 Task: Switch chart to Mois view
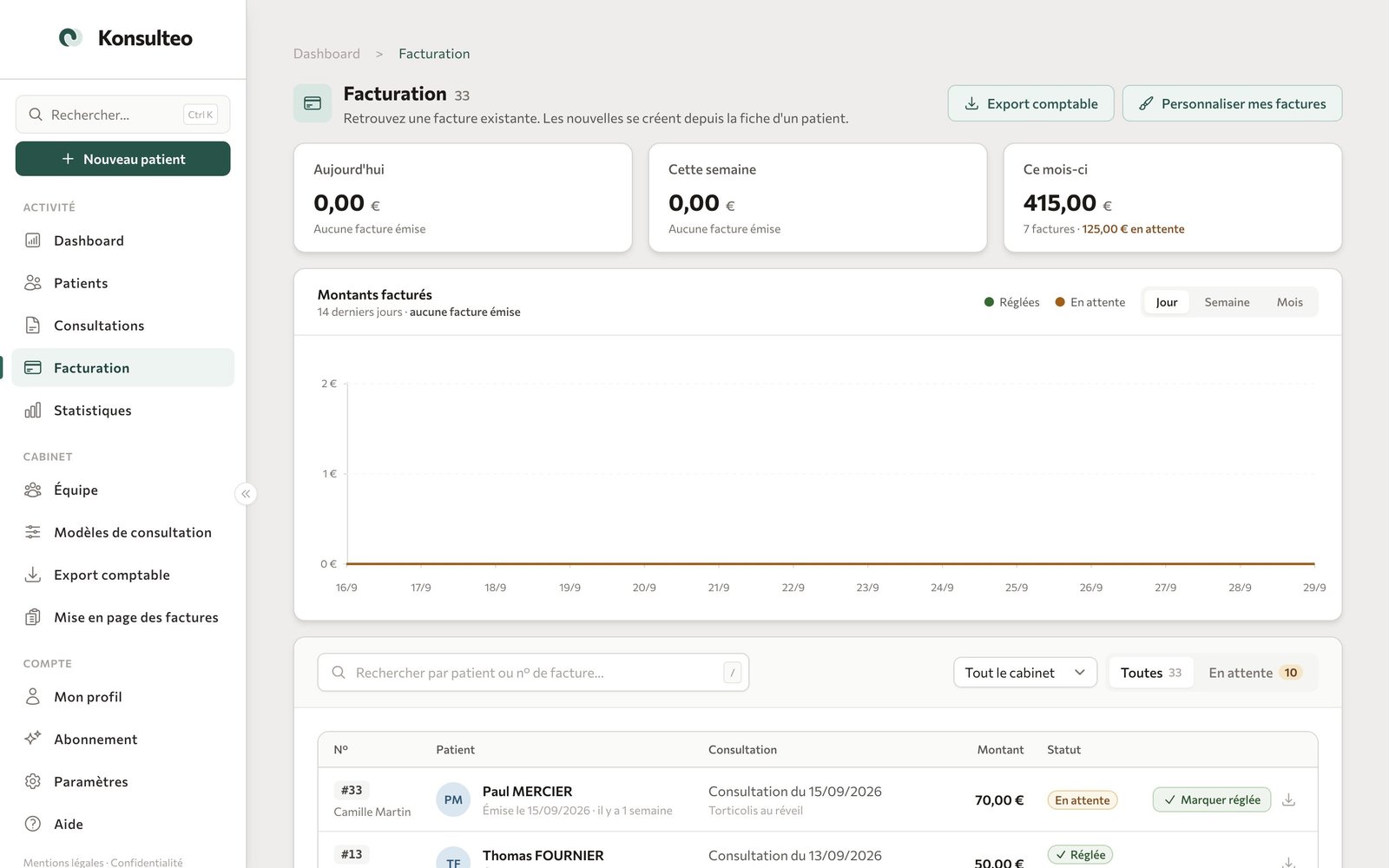click(x=1289, y=302)
